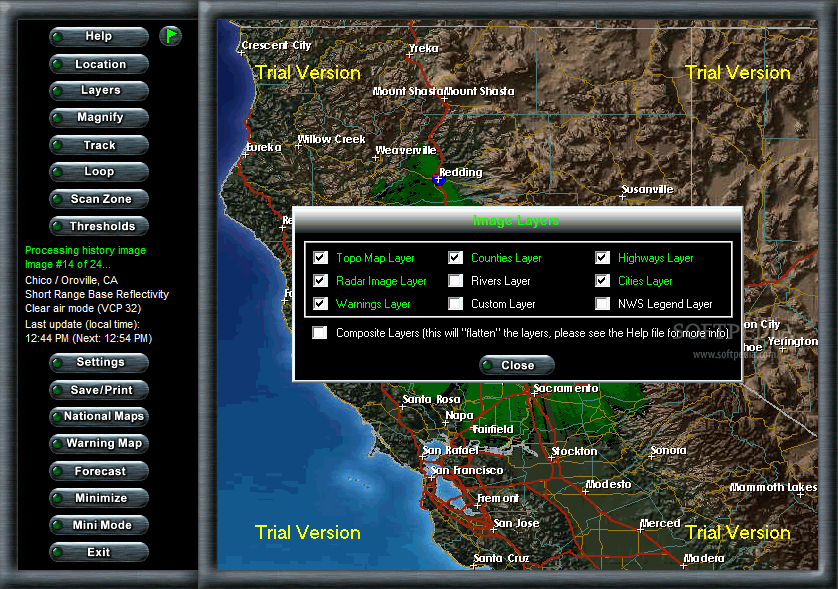The height and width of the screenshot is (589, 838).
Task: Open the Warning Map
Action: (x=99, y=444)
